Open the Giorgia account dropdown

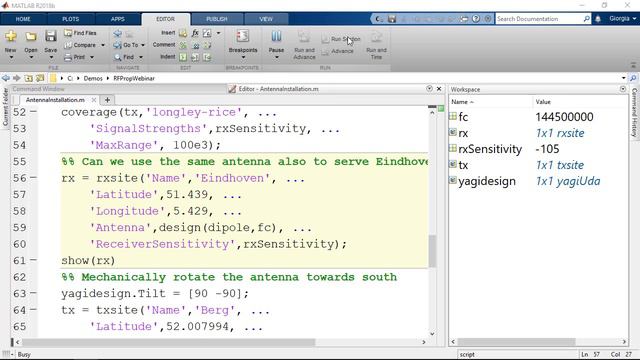[623, 19]
